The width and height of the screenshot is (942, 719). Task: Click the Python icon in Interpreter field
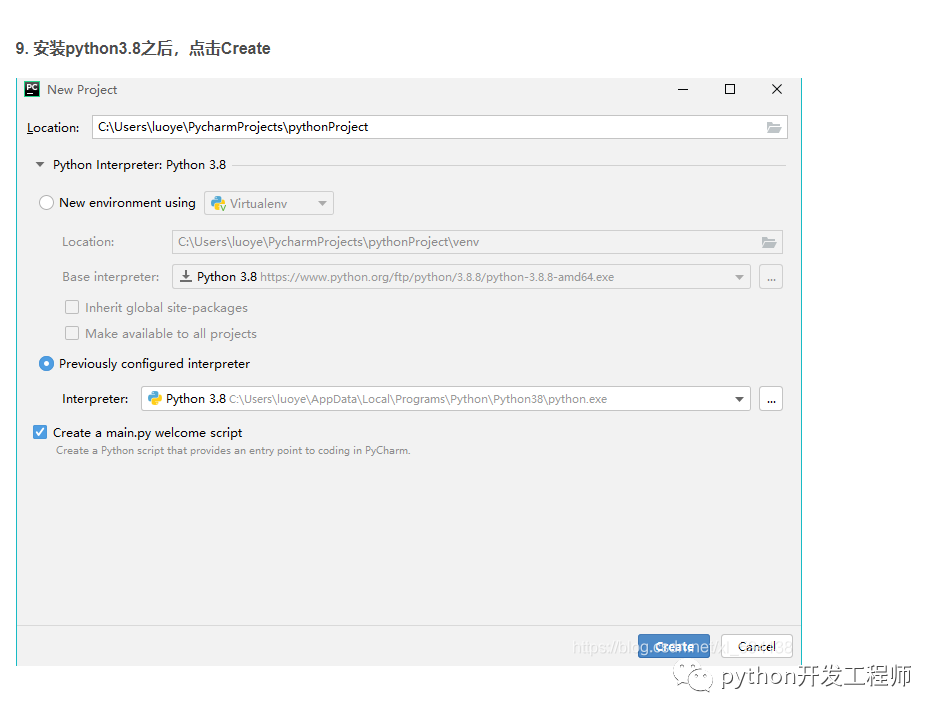point(155,398)
